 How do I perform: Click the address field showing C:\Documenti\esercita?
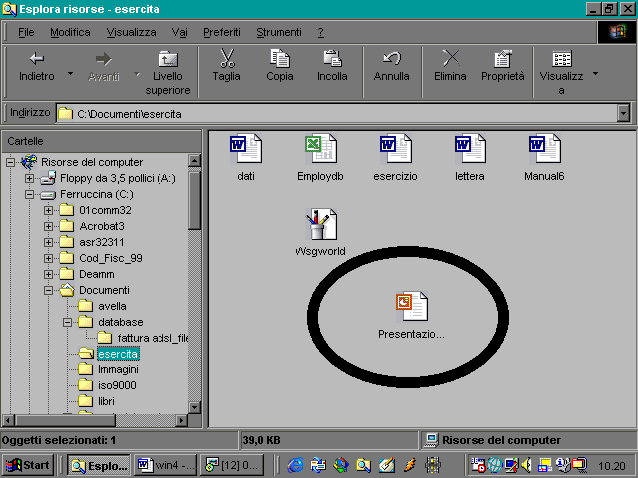point(336,113)
